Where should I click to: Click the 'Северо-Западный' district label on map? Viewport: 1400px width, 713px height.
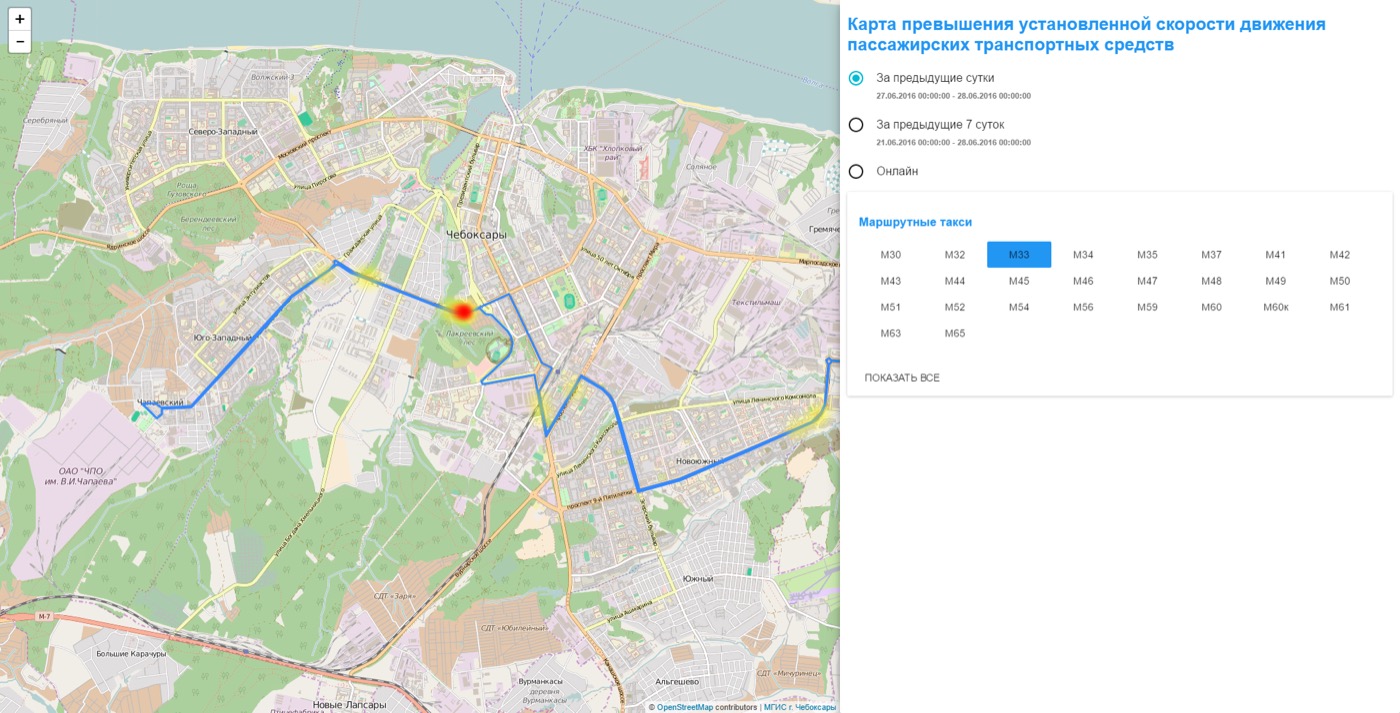click(223, 131)
